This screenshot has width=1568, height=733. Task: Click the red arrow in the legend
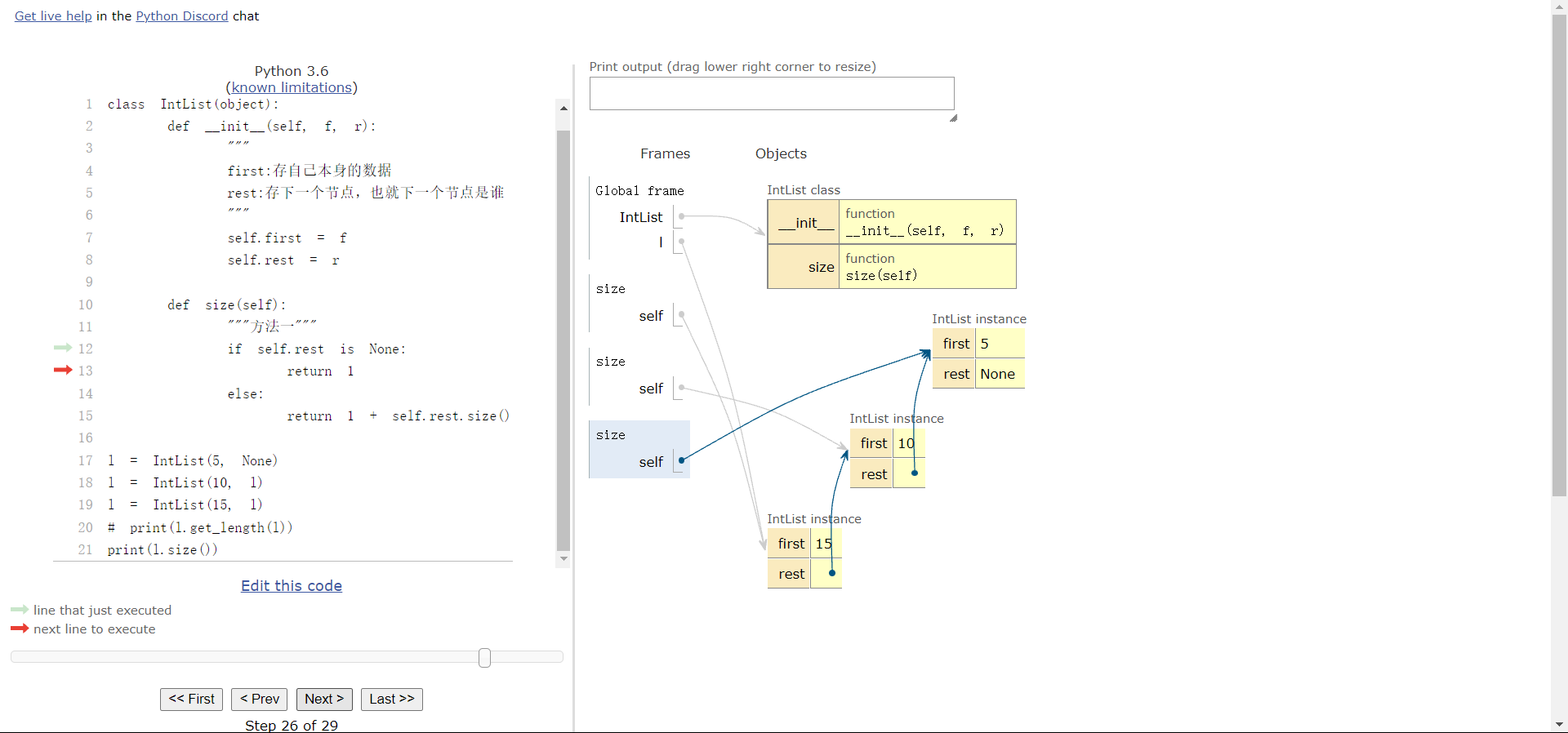point(20,629)
